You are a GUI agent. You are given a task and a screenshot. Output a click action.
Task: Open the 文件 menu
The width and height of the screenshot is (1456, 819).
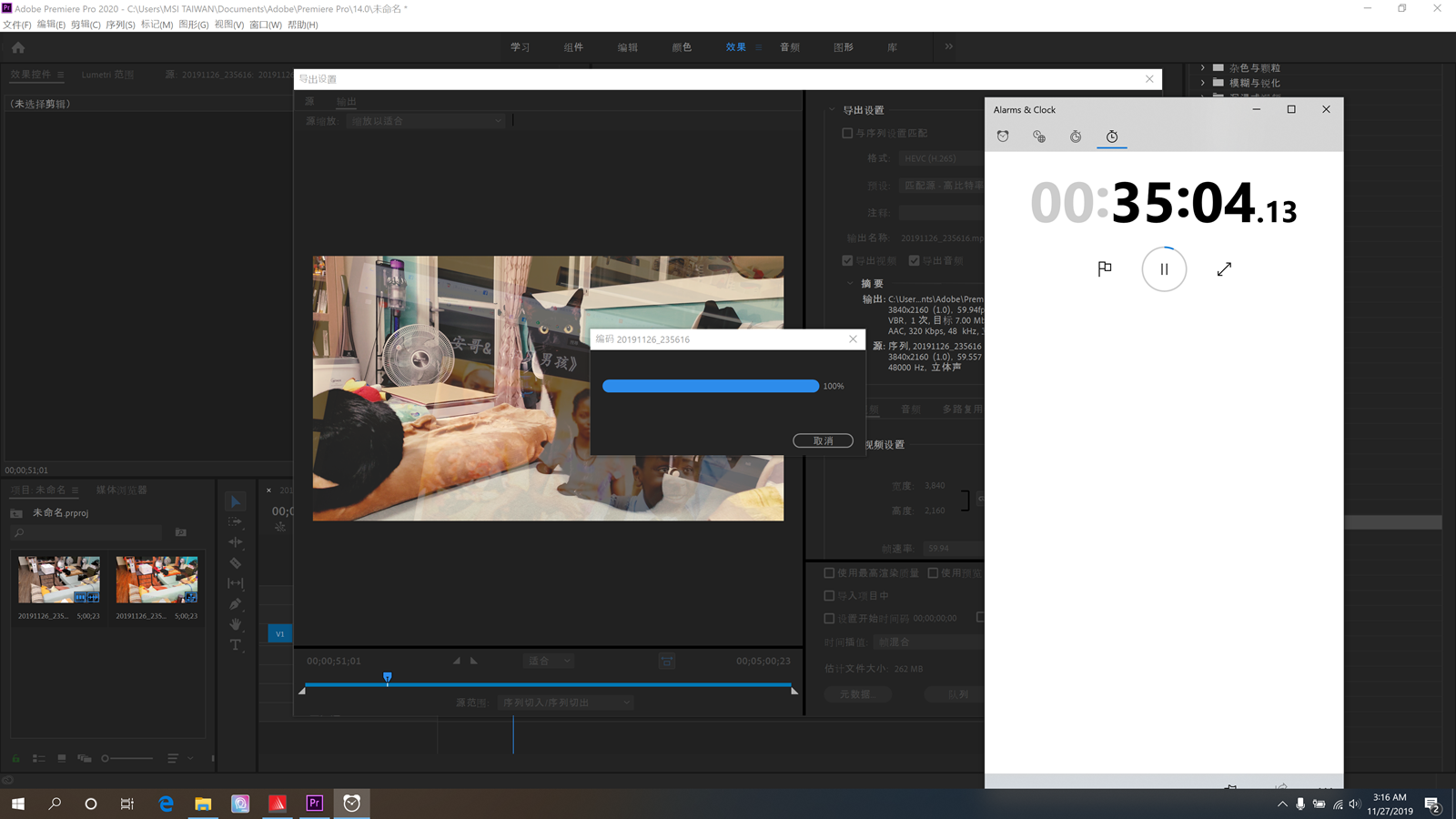(x=17, y=25)
